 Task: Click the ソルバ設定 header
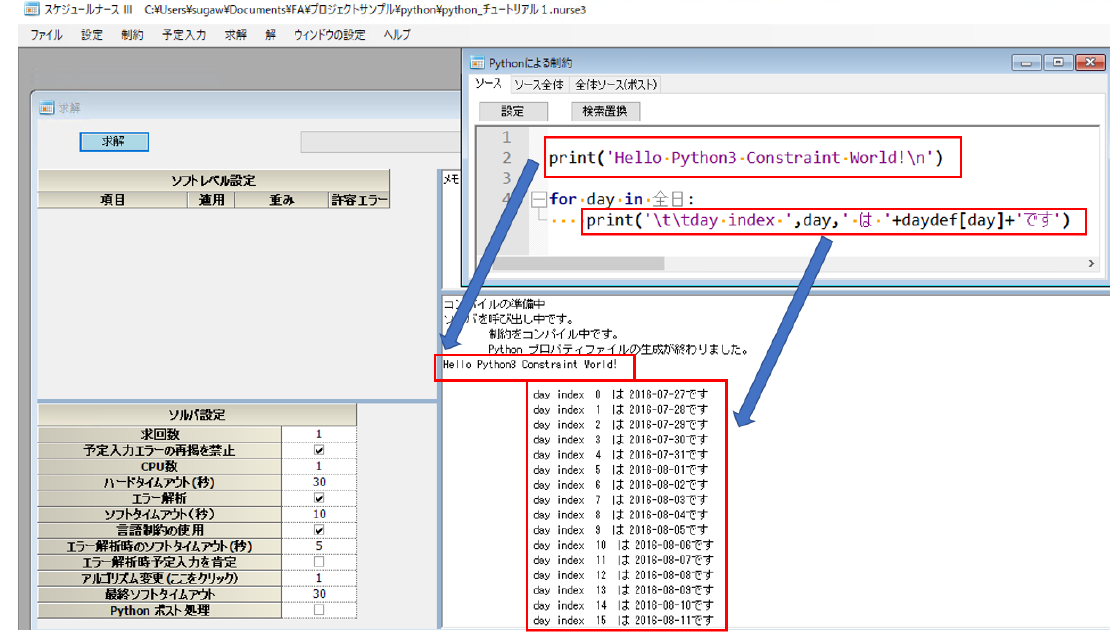click(x=198, y=415)
